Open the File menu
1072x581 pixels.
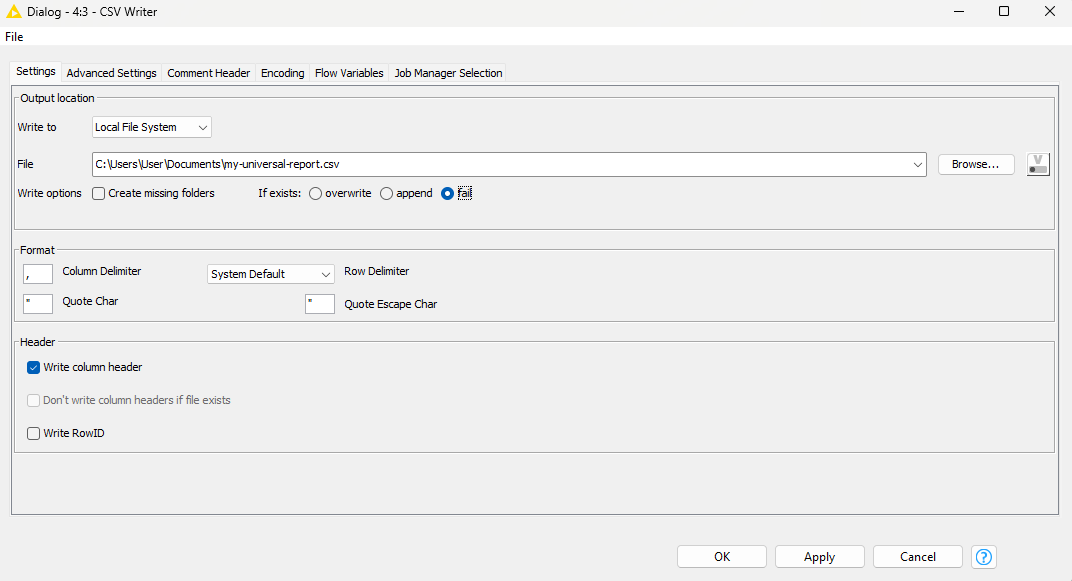tap(14, 37)
